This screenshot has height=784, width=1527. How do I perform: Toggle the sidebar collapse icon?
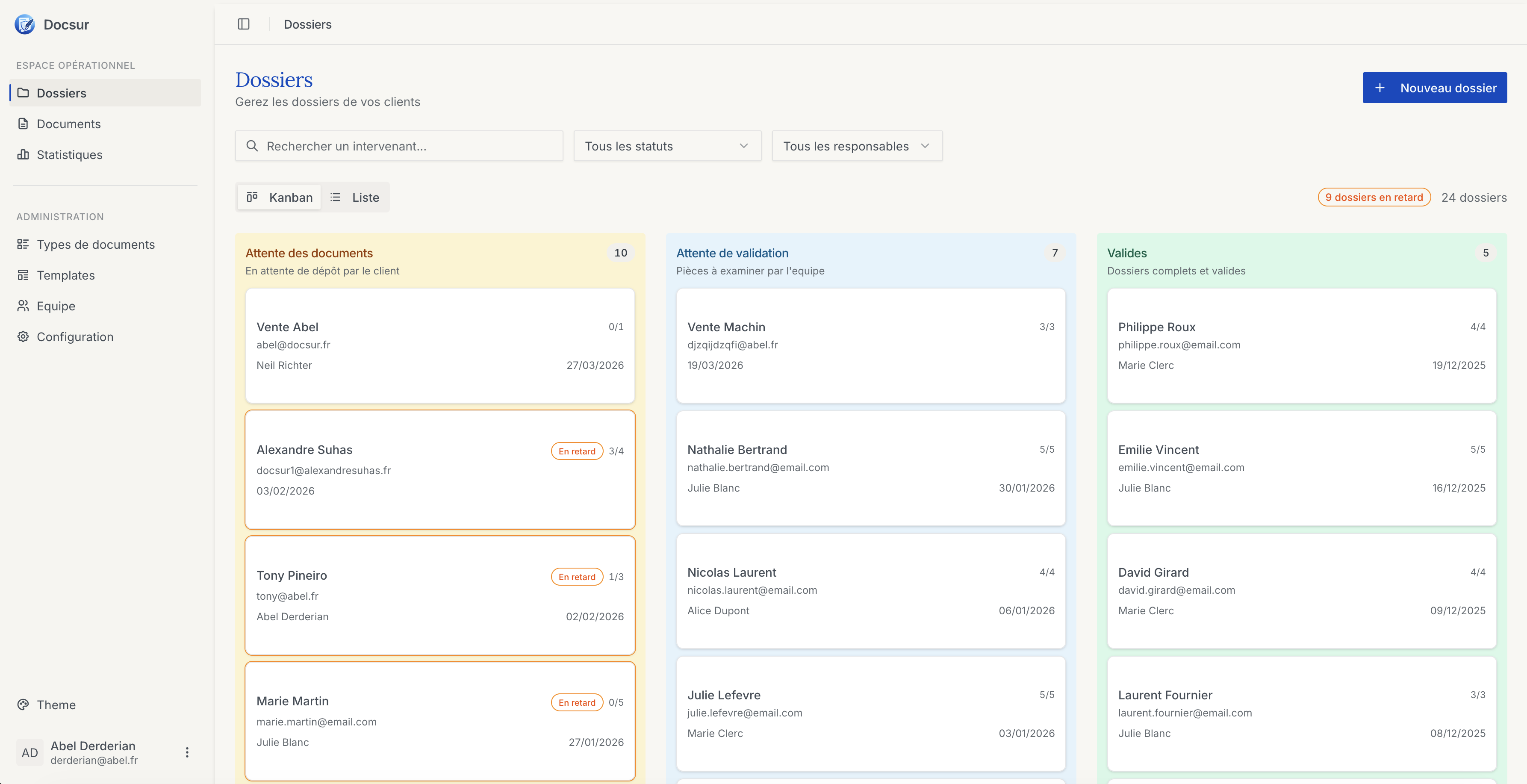(x=244, y=24)
